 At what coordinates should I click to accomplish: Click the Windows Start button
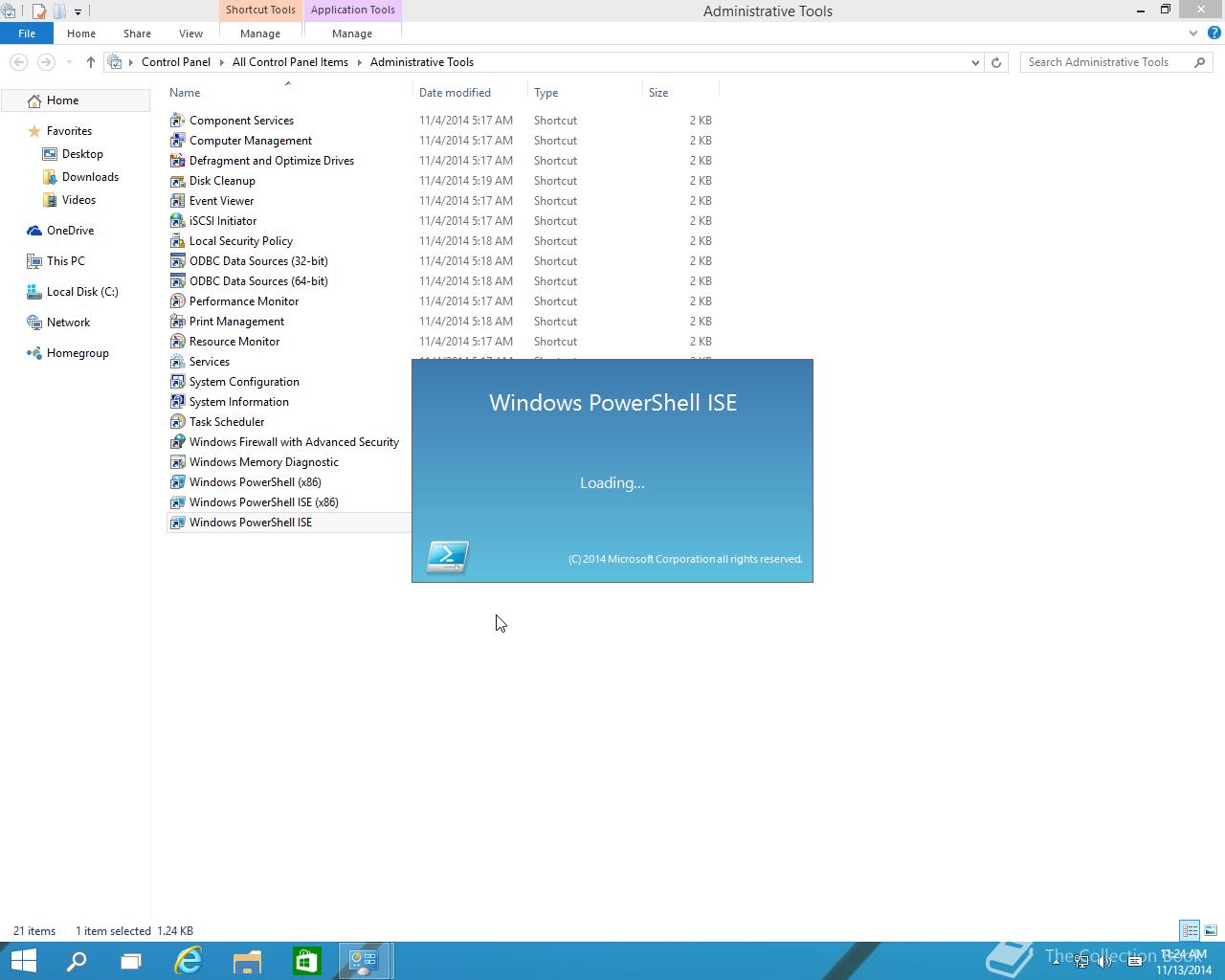point(23,961)
